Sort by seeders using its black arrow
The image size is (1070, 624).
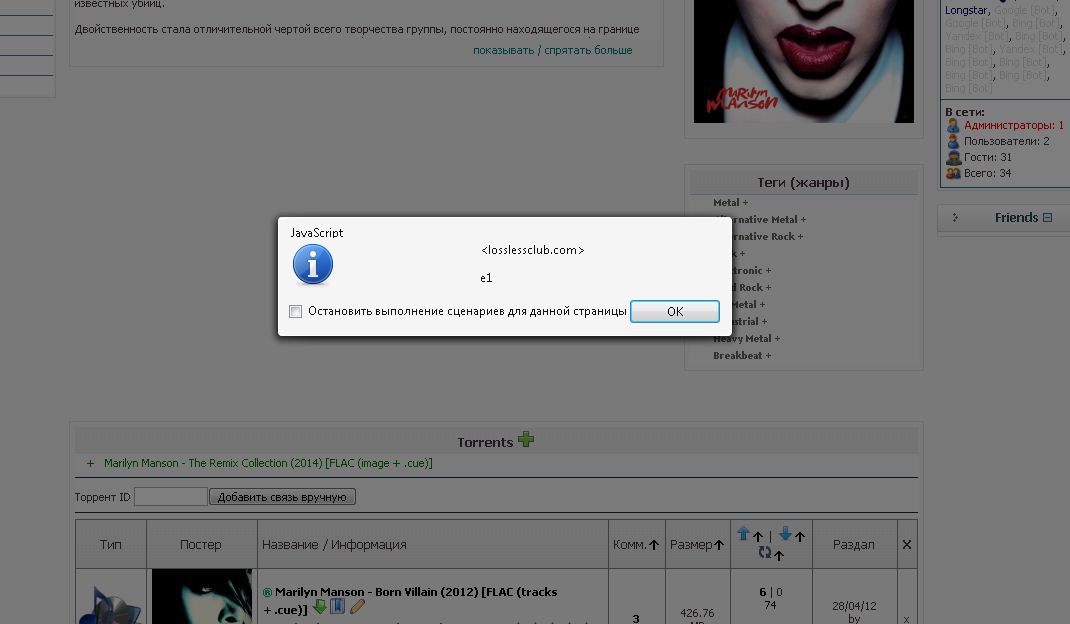758,537
